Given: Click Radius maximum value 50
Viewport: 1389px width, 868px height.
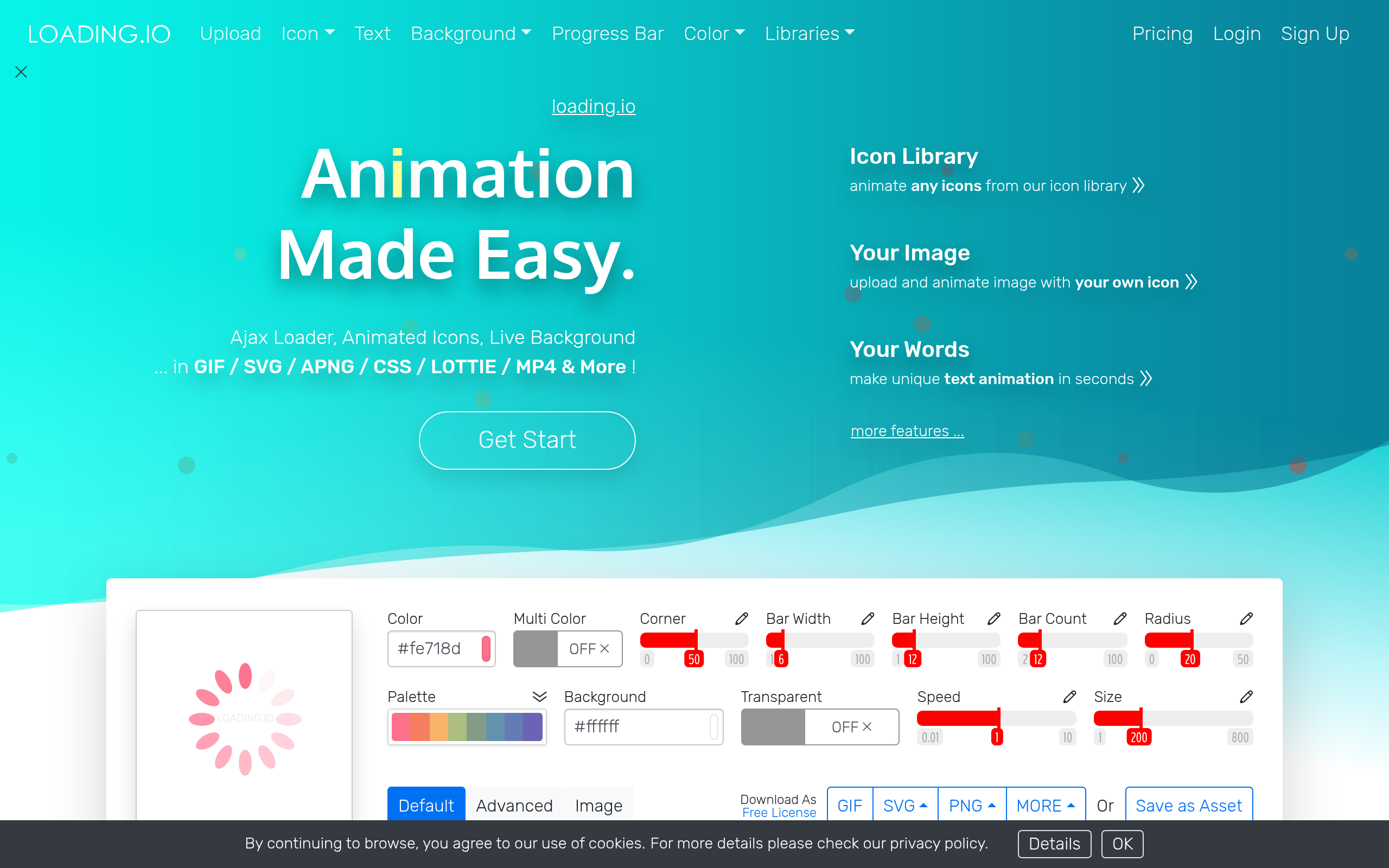Looking at the screenshot, I should (x=1243, y=659).
